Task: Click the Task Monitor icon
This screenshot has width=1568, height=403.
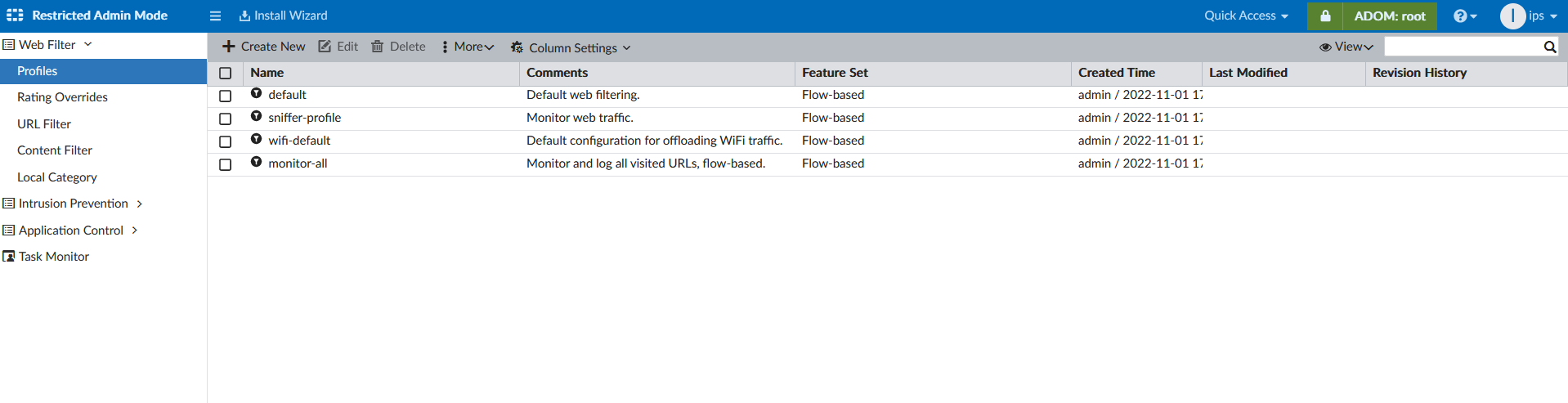Action: coord(9,257)
